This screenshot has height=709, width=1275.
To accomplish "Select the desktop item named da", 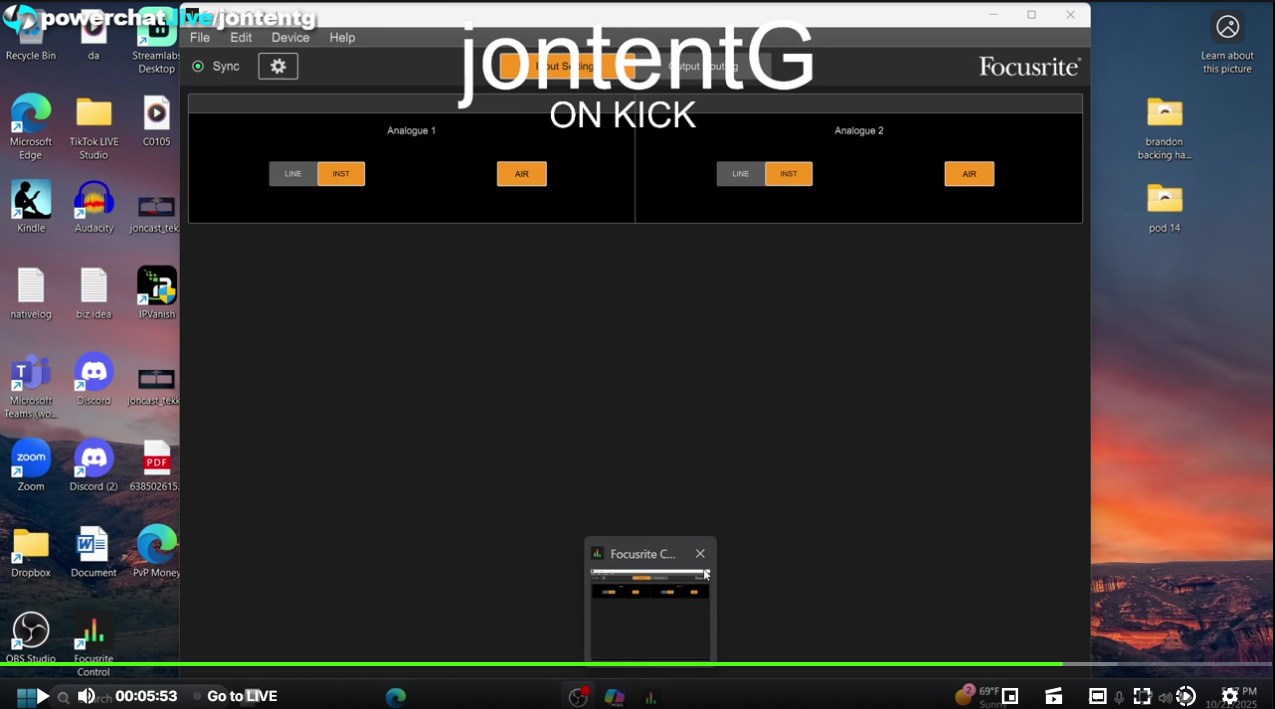I will [x=94, y=38].
